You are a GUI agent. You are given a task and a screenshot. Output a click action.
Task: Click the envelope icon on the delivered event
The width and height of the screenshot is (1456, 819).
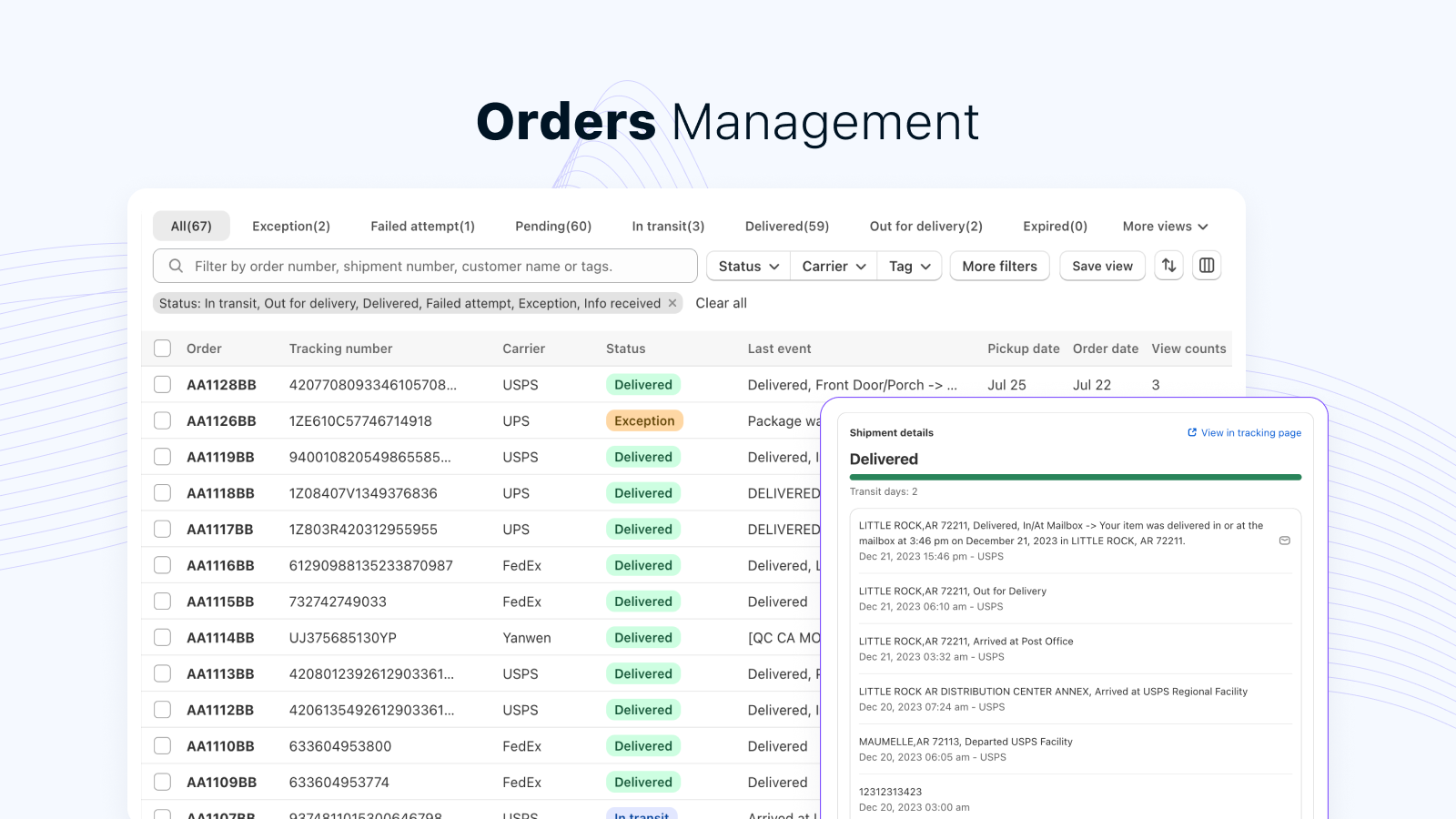[1285, 540]
